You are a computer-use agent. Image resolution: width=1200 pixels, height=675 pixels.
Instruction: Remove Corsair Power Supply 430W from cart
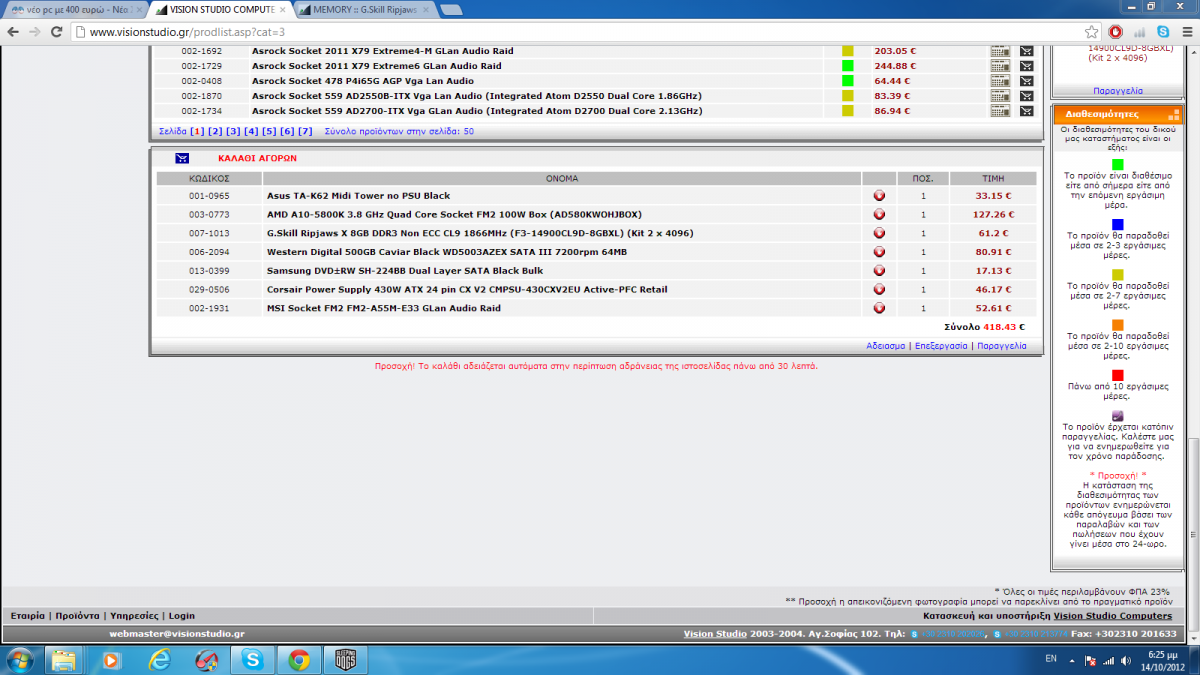click(x=879, y=289)
